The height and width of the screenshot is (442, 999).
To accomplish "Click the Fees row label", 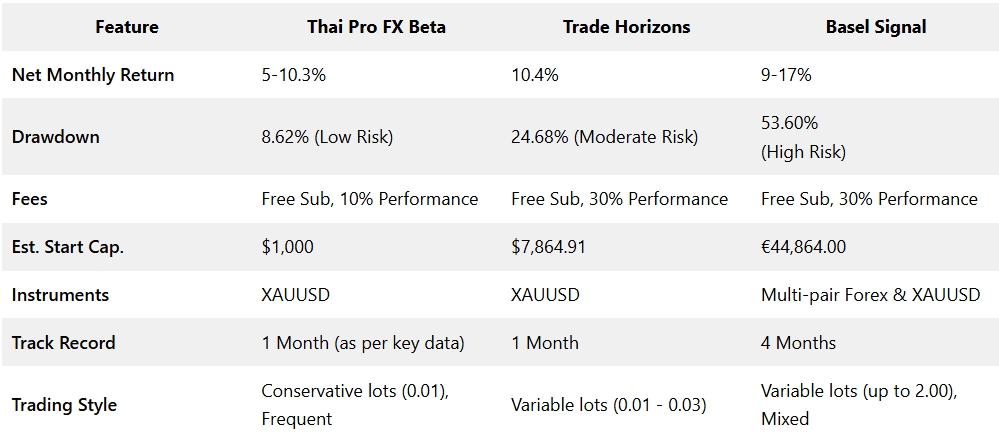I will tap(30, 199).
